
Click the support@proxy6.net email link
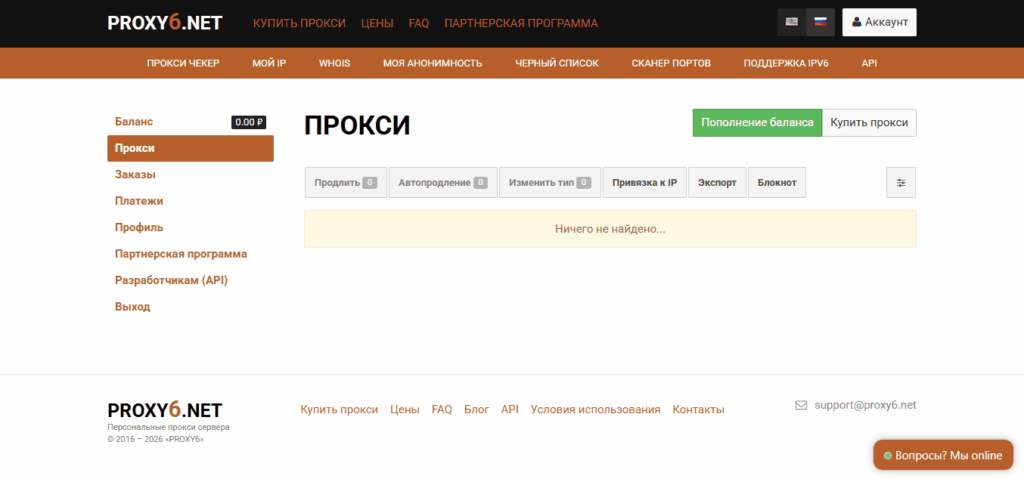865,405
